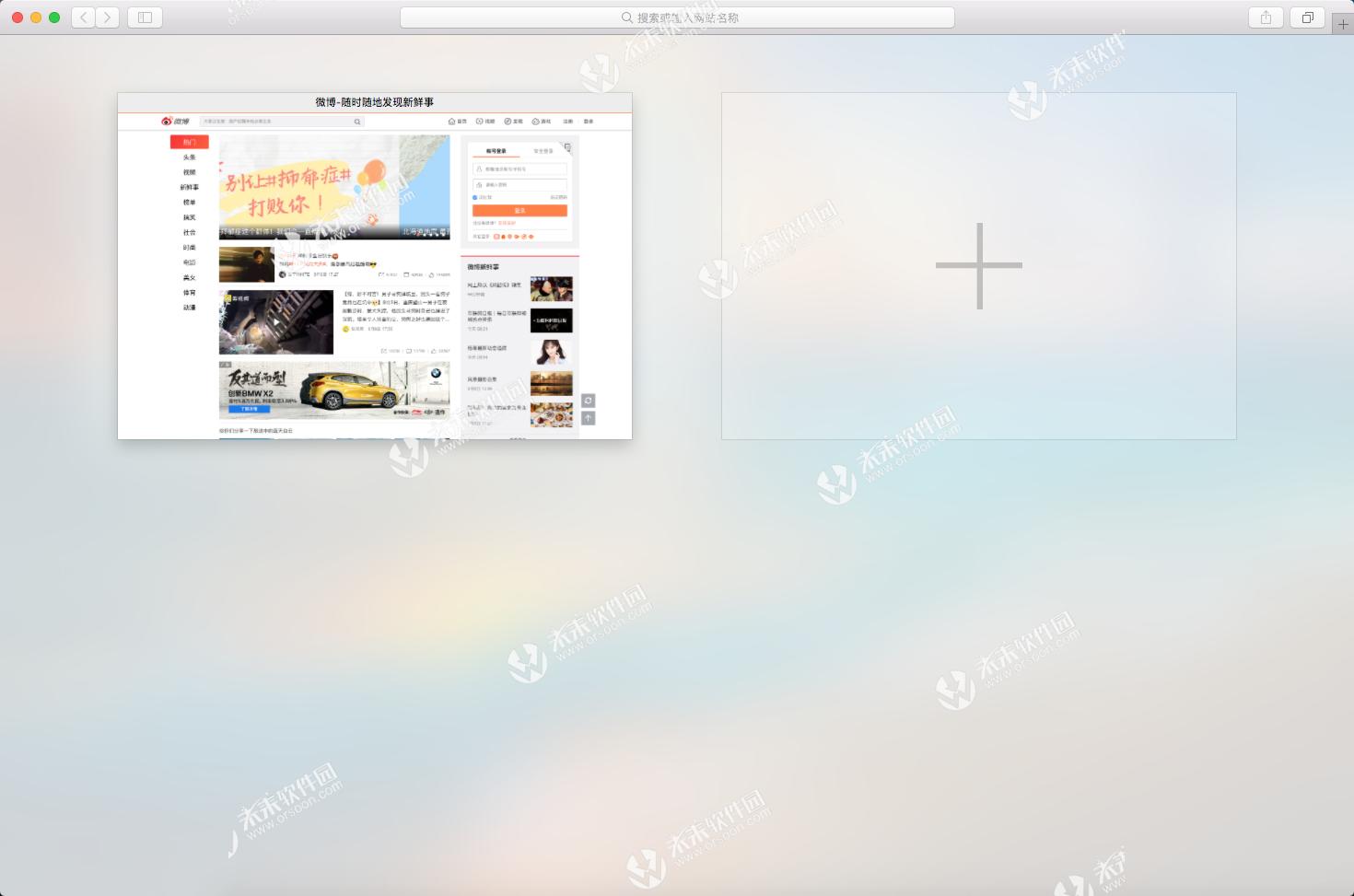
Task: Select the 热门 category in the sidebar
Action: coord(188,141)
